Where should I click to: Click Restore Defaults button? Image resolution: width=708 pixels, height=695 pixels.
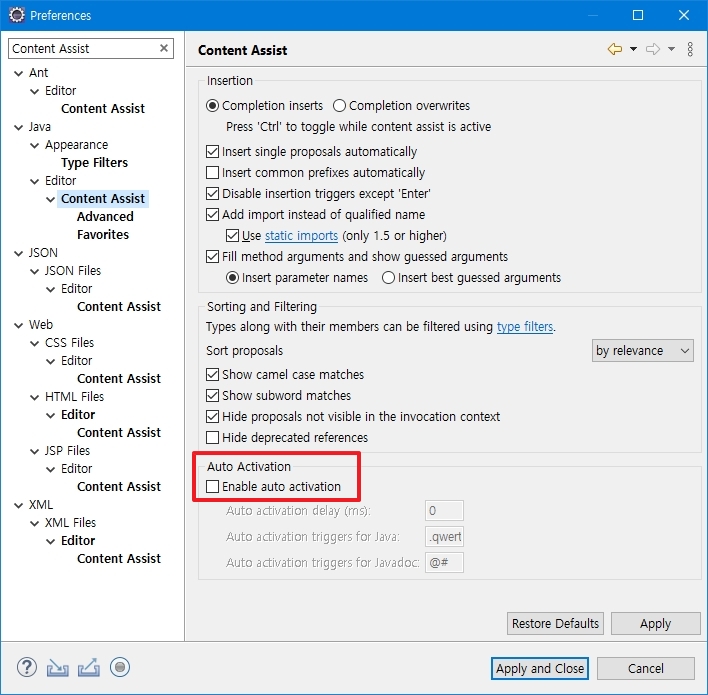[555, 624]
